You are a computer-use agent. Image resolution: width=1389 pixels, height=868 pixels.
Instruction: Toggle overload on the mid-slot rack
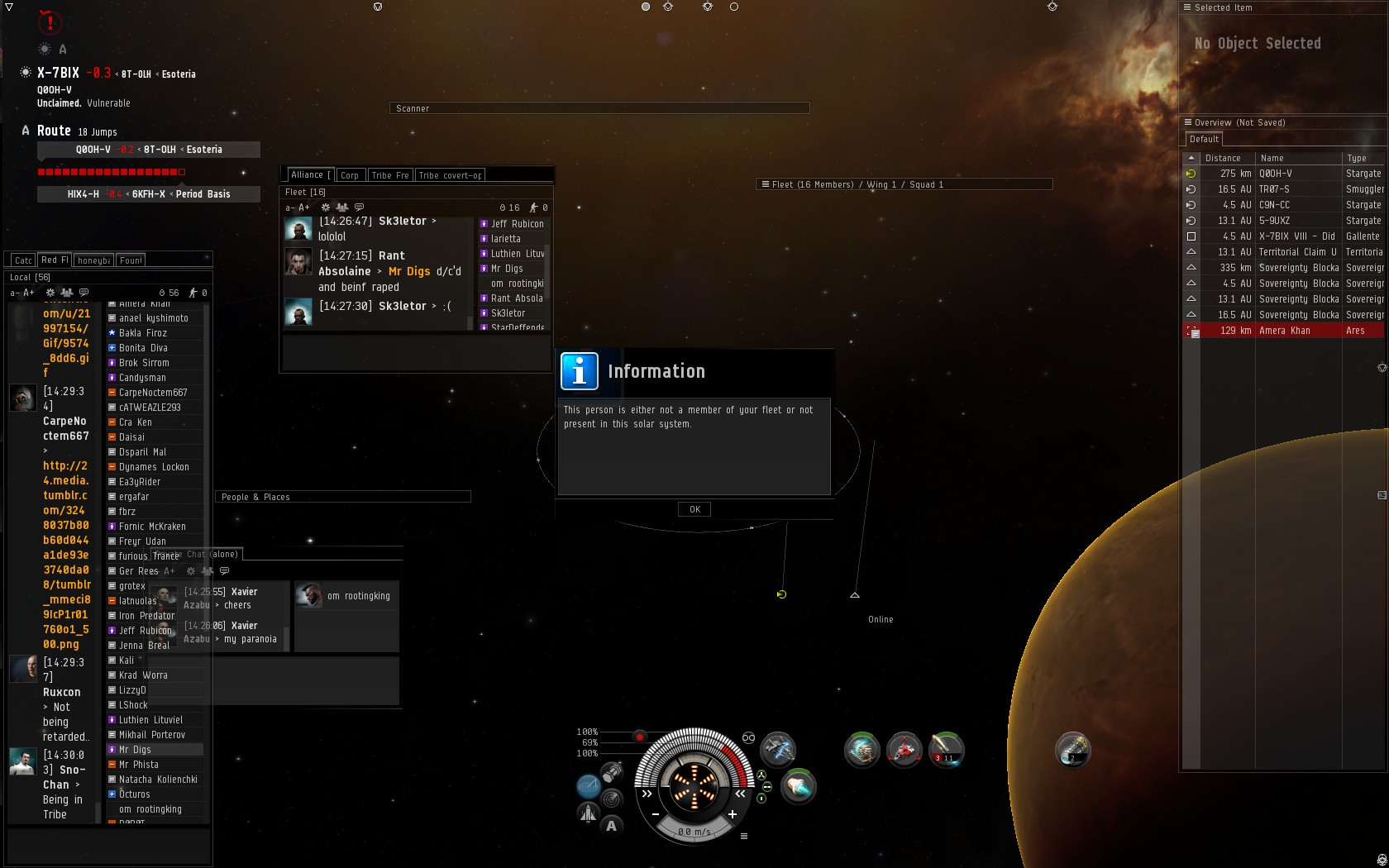coord(766,786)
